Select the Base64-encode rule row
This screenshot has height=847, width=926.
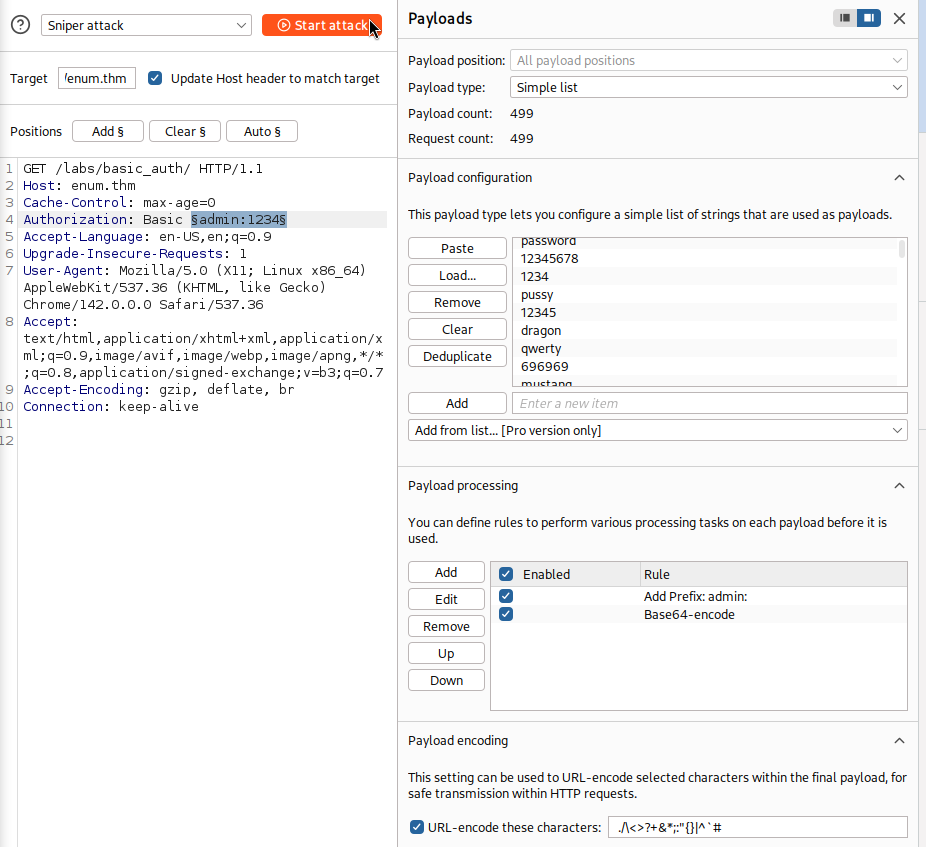click(699, 614)
